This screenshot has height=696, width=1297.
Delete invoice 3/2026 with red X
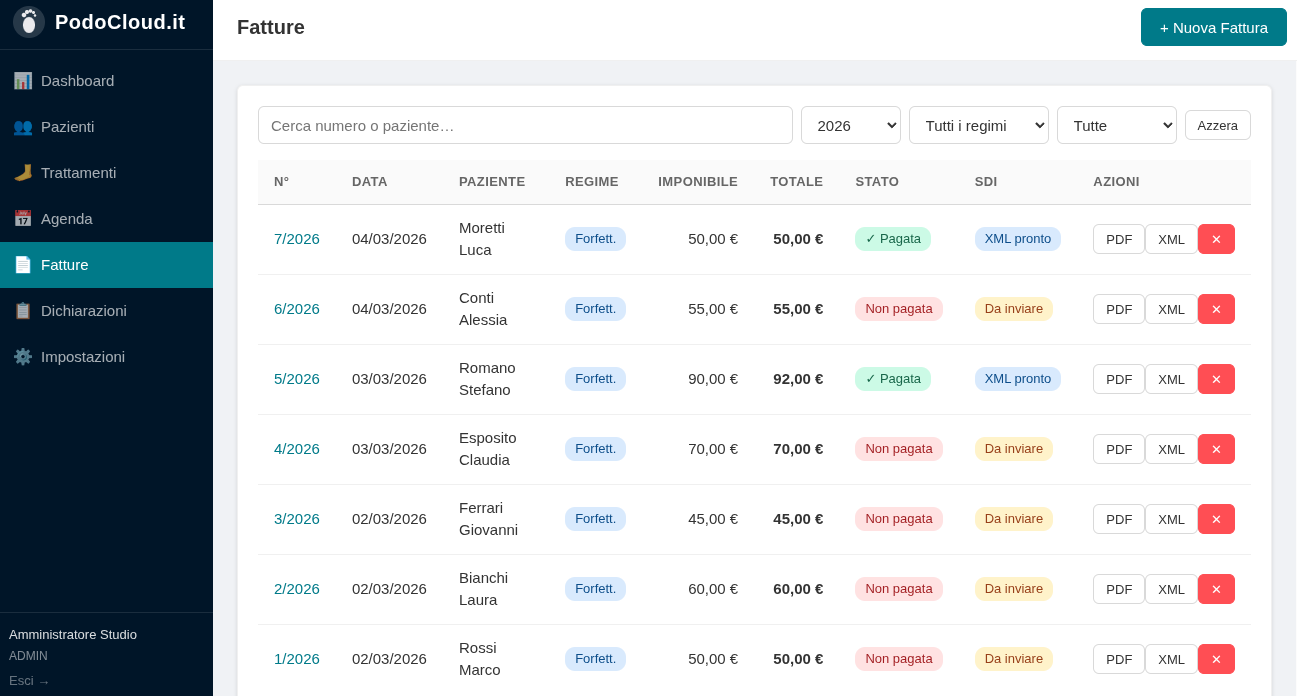1216,519
